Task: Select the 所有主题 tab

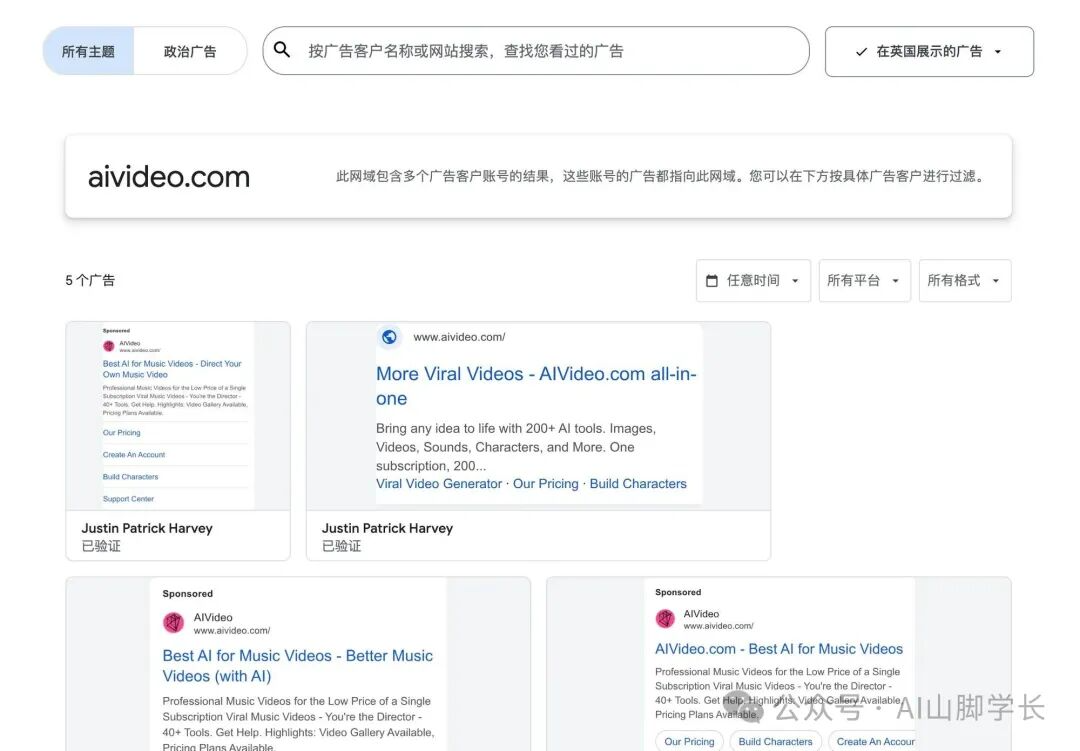Action: [x=88, y=51]
